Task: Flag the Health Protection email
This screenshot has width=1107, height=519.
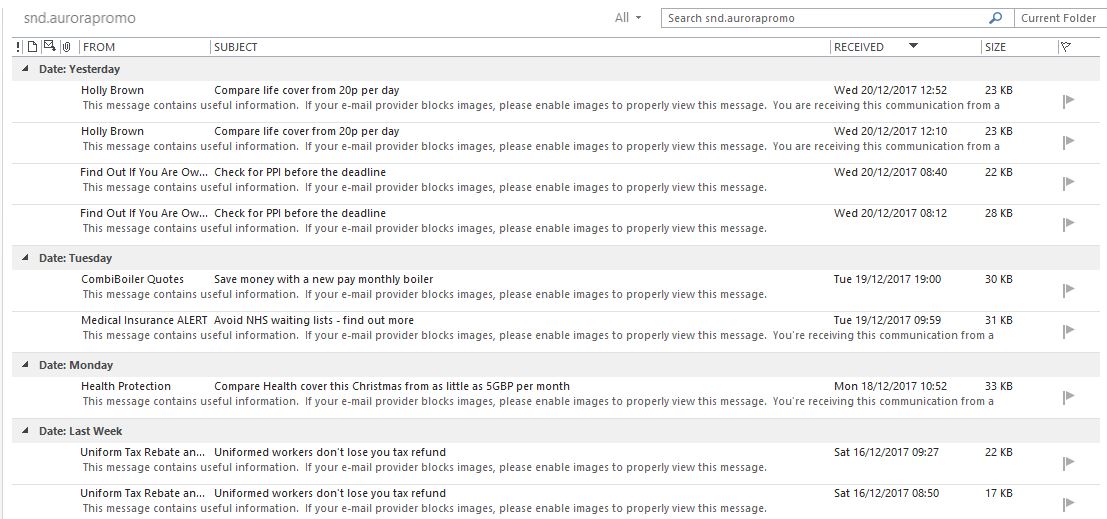Action: click(1068, 396)
